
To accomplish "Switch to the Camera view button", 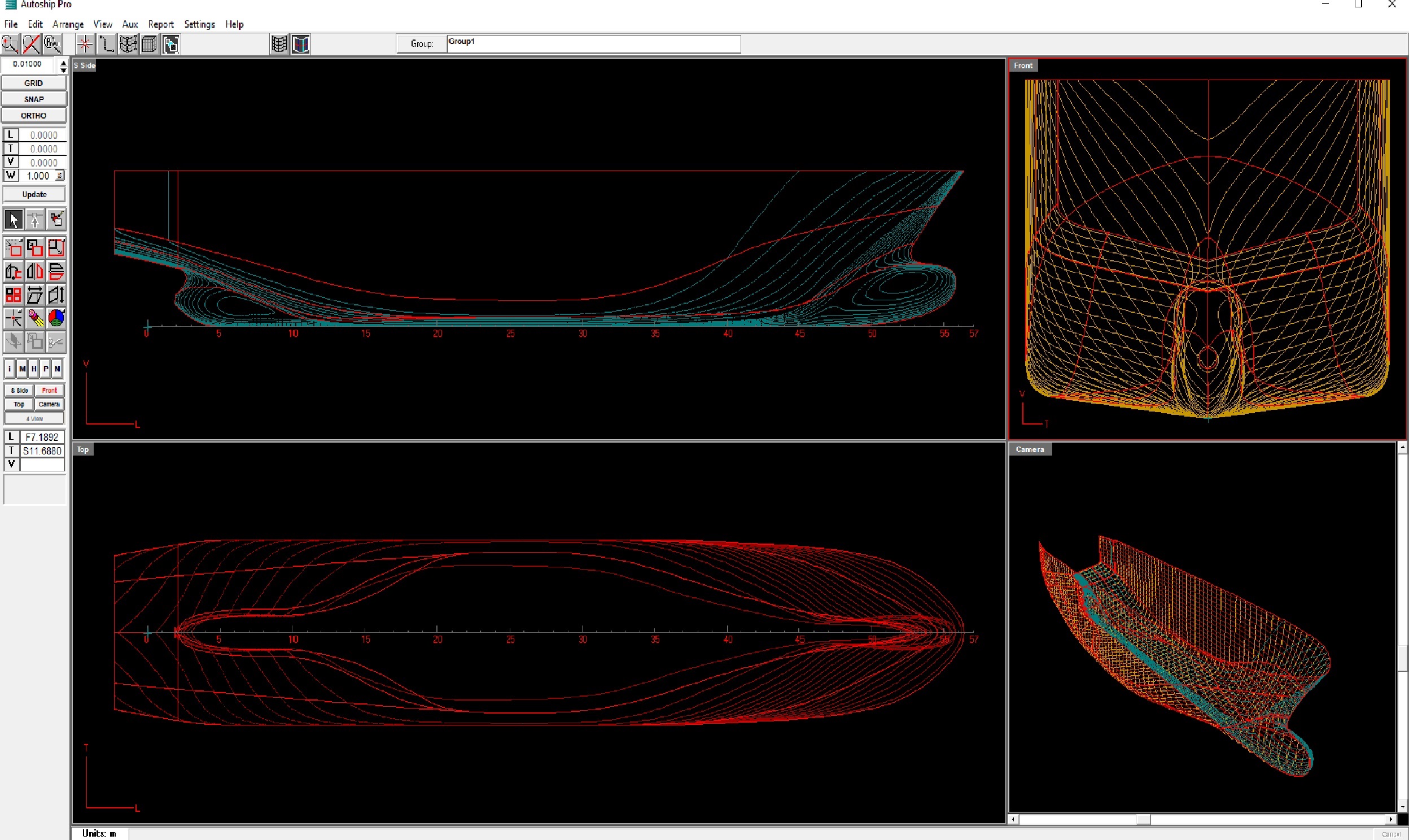I will pyautogui.click(x=49, y=404).
